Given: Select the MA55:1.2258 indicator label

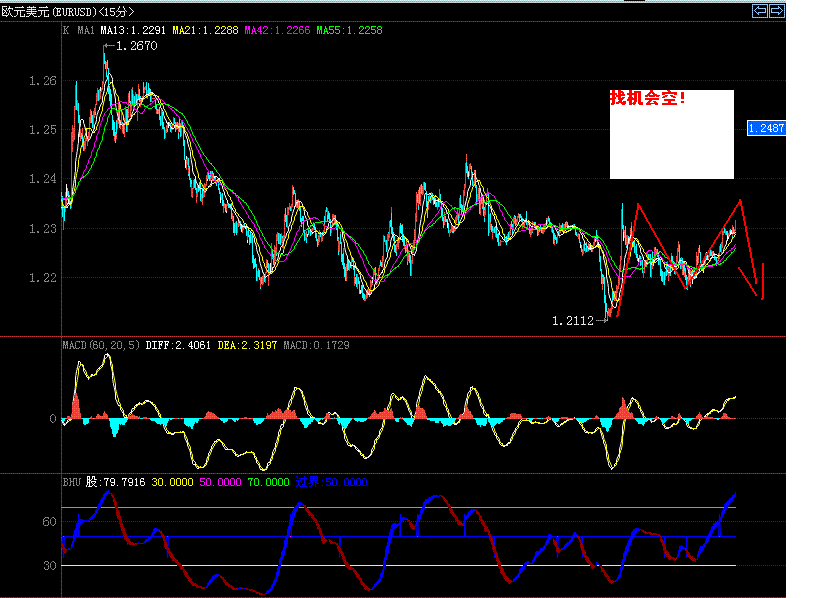Looking at the screenshot, I should [x=349, y=30].
